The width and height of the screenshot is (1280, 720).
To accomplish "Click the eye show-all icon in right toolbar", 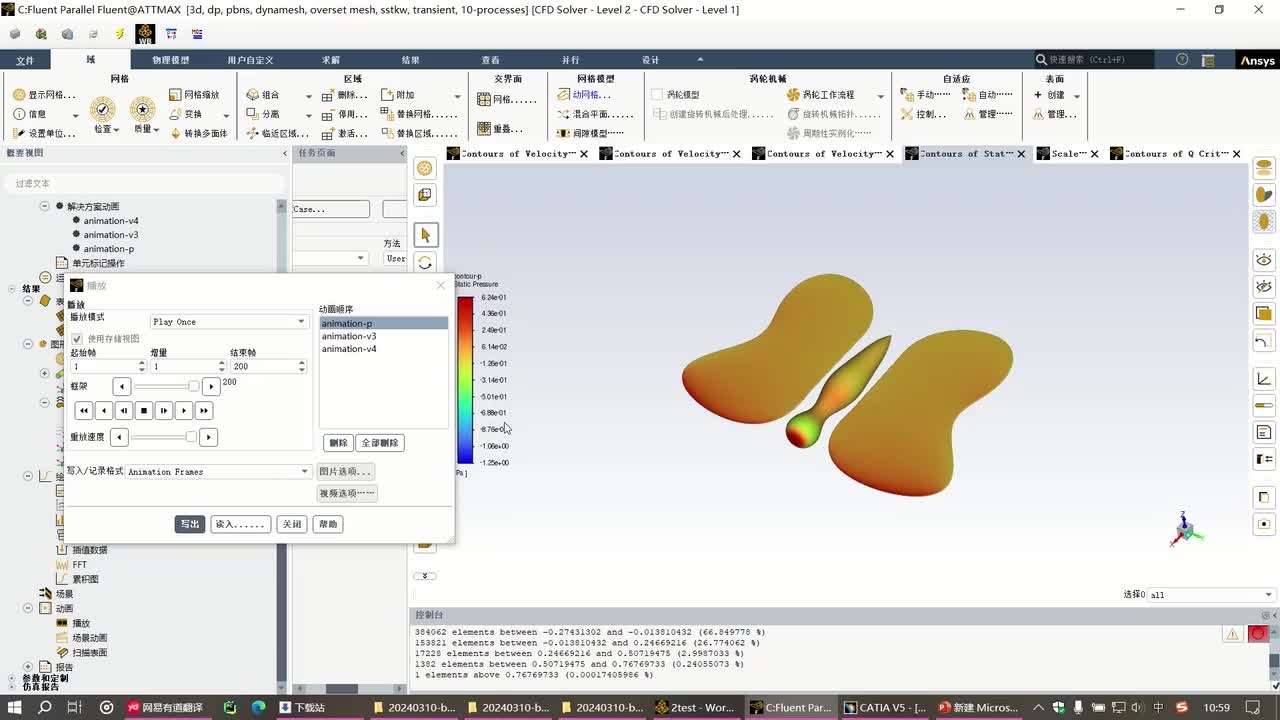I will pyautogui.click(x=1264, y=260).
